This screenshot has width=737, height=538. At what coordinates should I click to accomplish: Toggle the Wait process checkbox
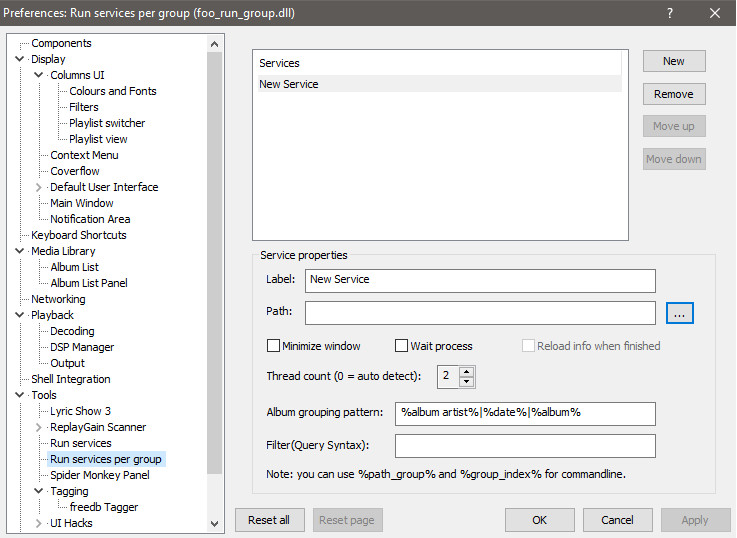[402, 346]
